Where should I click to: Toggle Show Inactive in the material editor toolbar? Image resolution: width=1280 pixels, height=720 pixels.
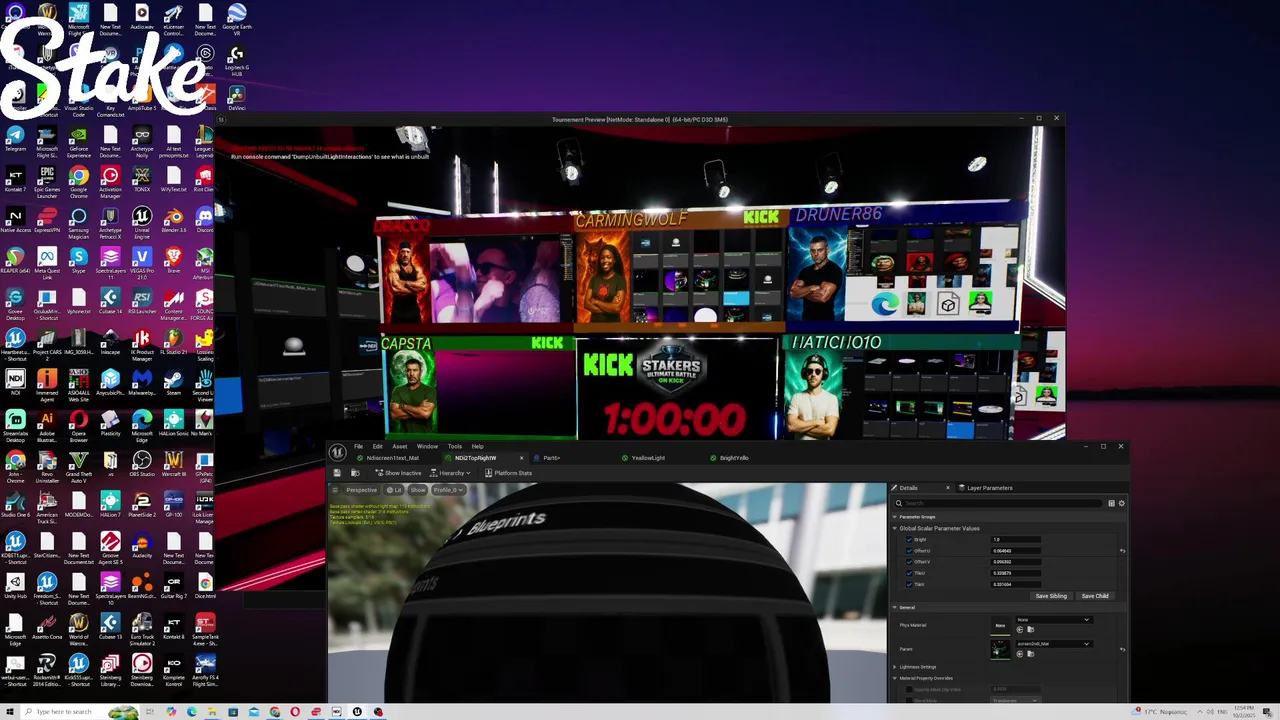pos(398,473)
